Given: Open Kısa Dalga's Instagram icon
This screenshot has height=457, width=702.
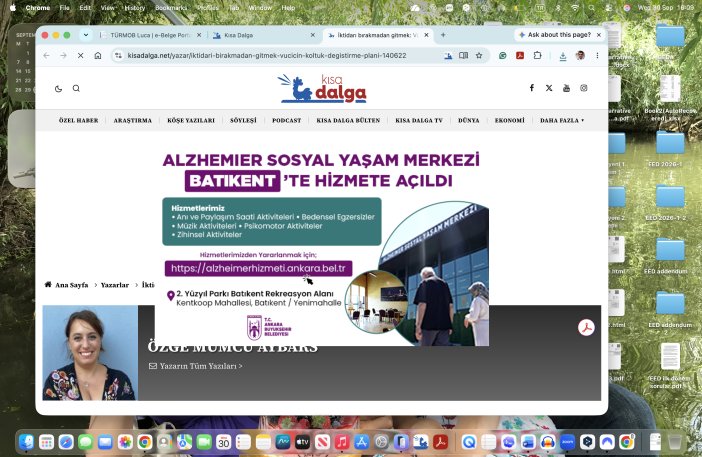Looking at the screenshot, I should click(x=584, y=88).
